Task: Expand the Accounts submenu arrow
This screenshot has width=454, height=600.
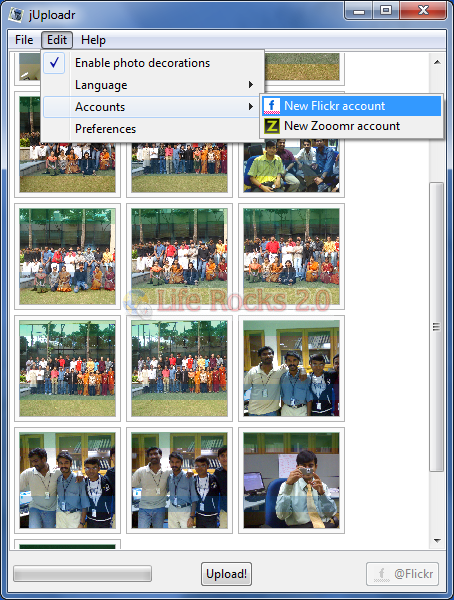Action: pos(251,106)
